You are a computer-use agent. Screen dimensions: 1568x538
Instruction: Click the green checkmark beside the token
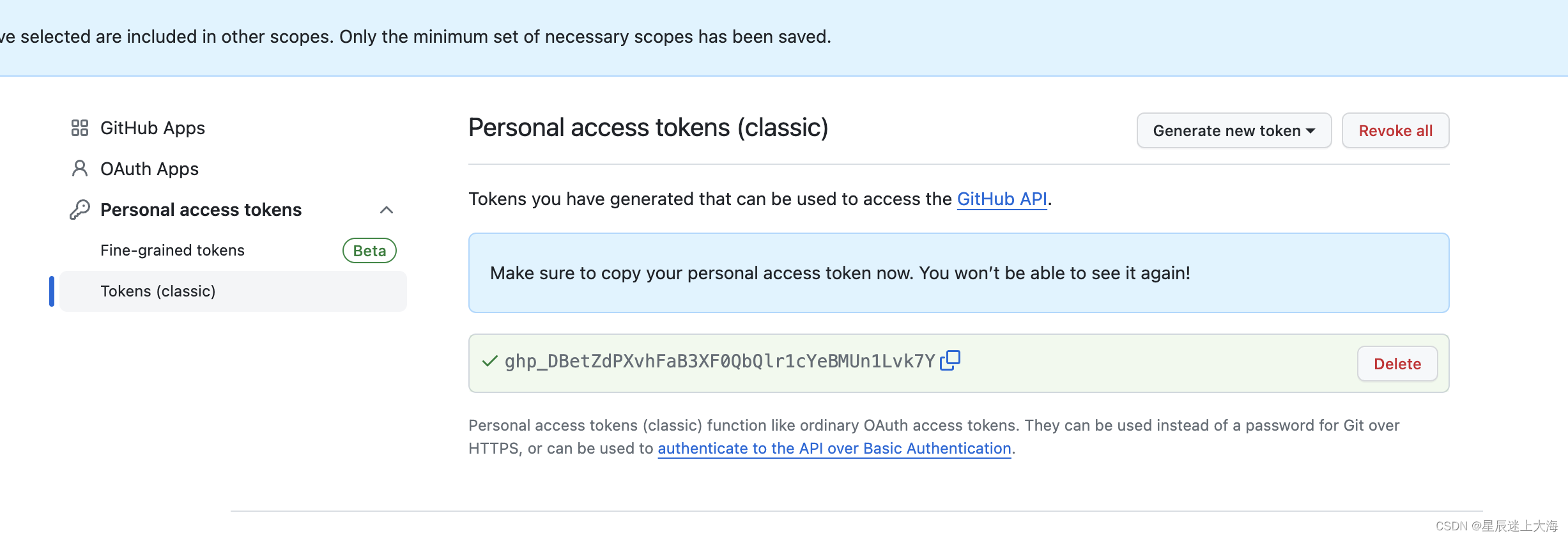point(489,362)
